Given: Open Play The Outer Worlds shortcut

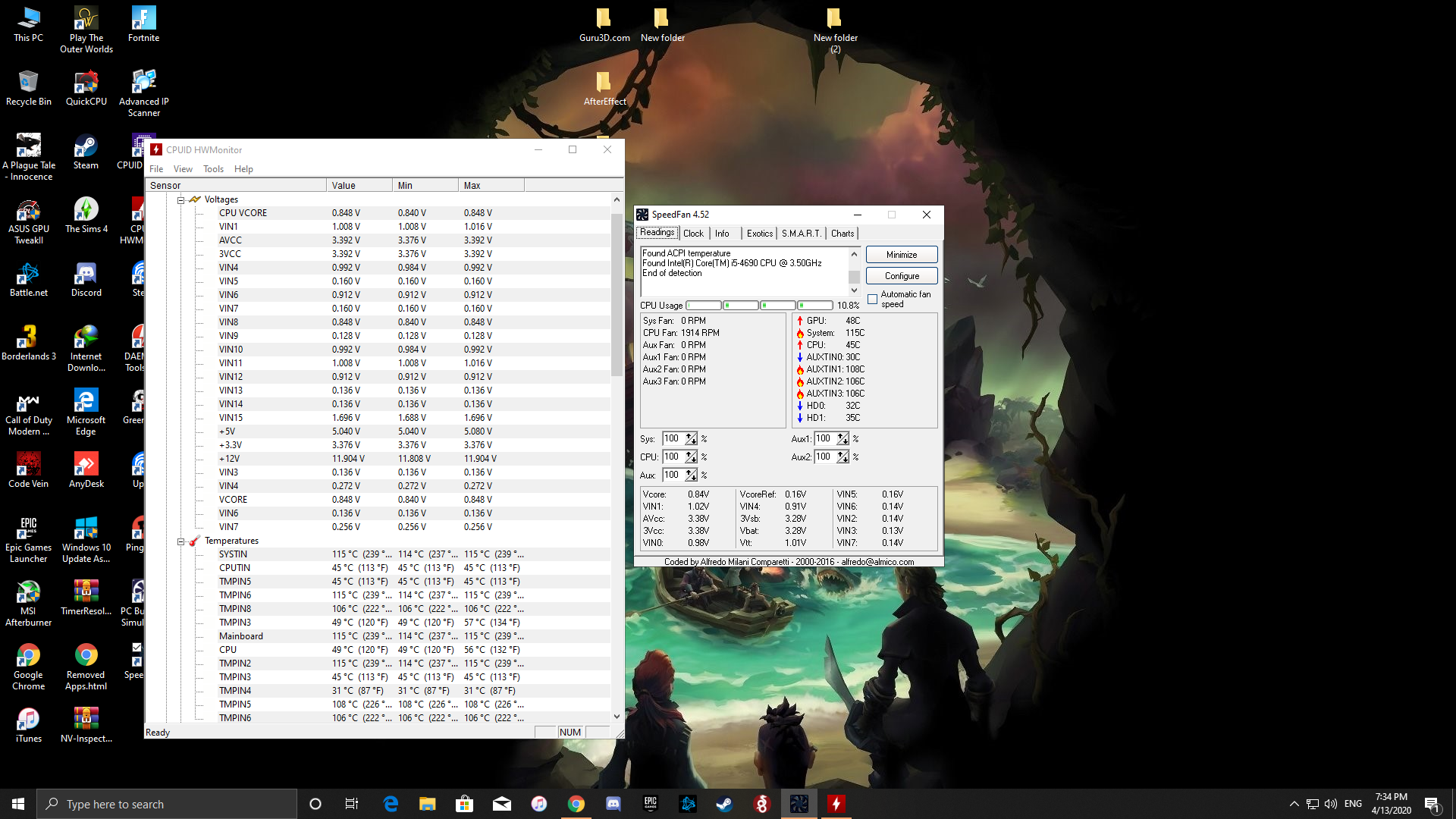Looking at the screenshot, I should [x=86, y=30].
